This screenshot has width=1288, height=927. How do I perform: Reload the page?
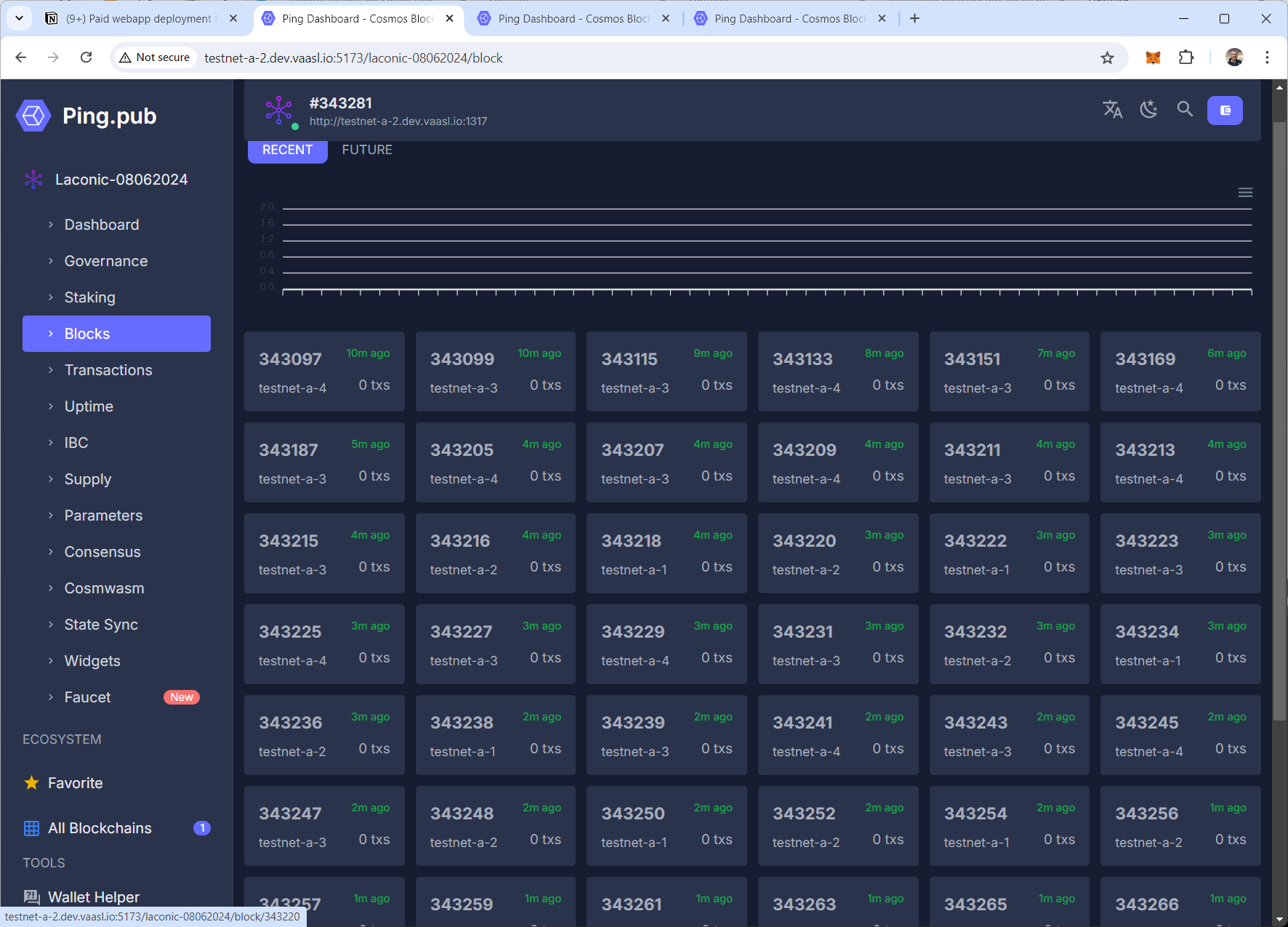[86, 57]
